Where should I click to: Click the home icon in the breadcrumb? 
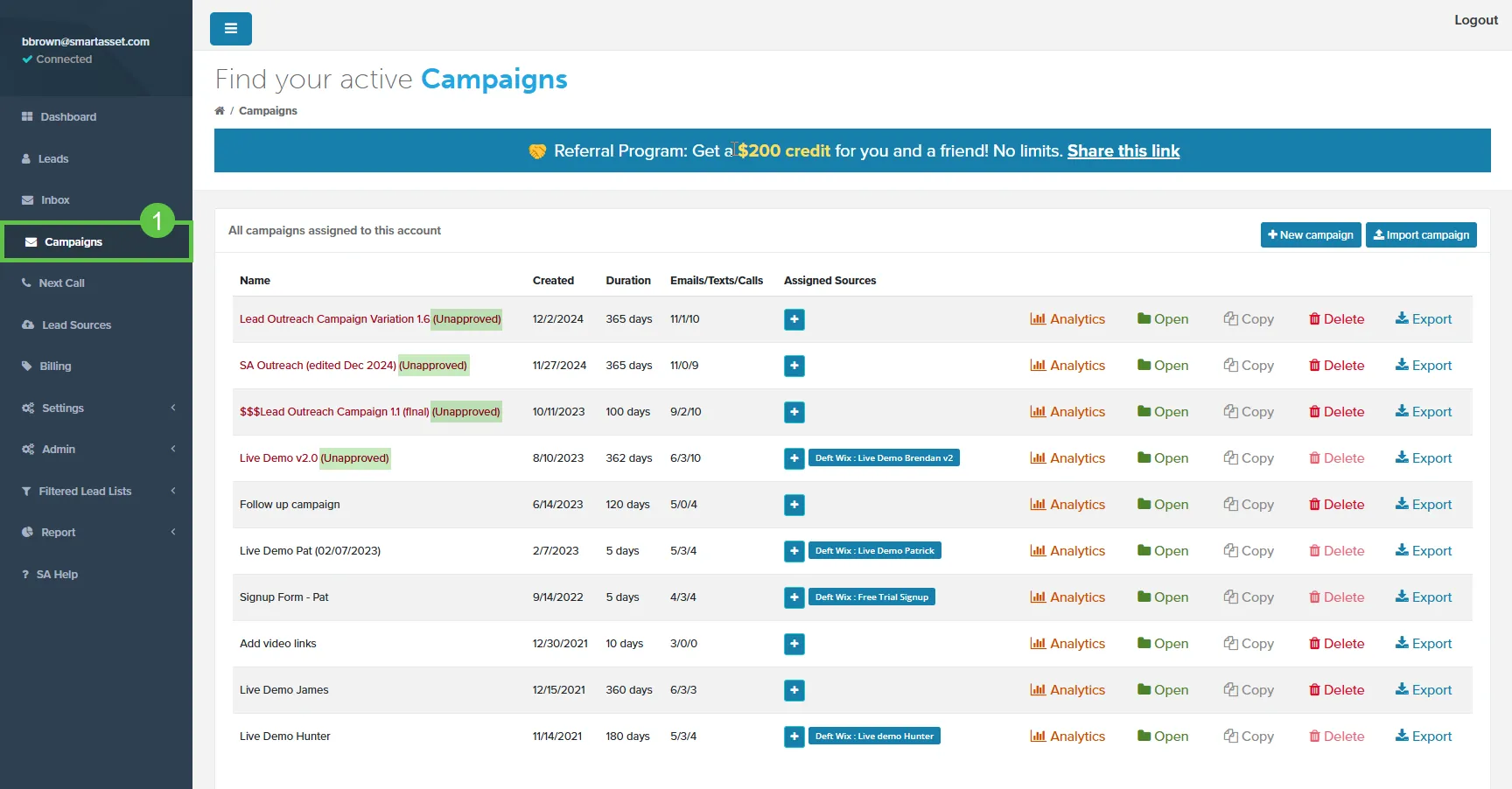pyautogui.click(x=220, y=111)
